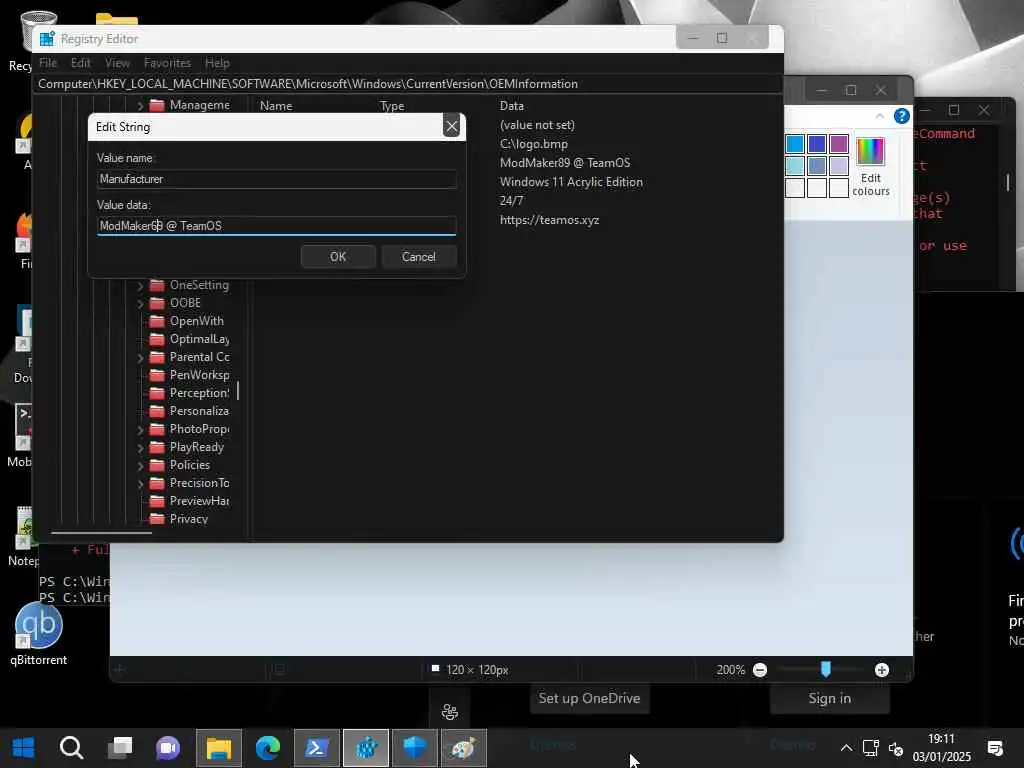This screenshot has width=1024, height=768.
Task: Open Paint help question mark icon
Action: [901, 116]
